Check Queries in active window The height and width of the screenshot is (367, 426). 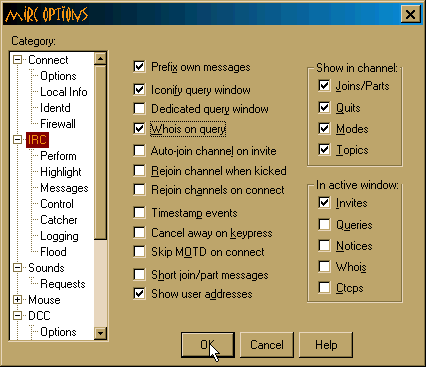[x=324, y=225]
